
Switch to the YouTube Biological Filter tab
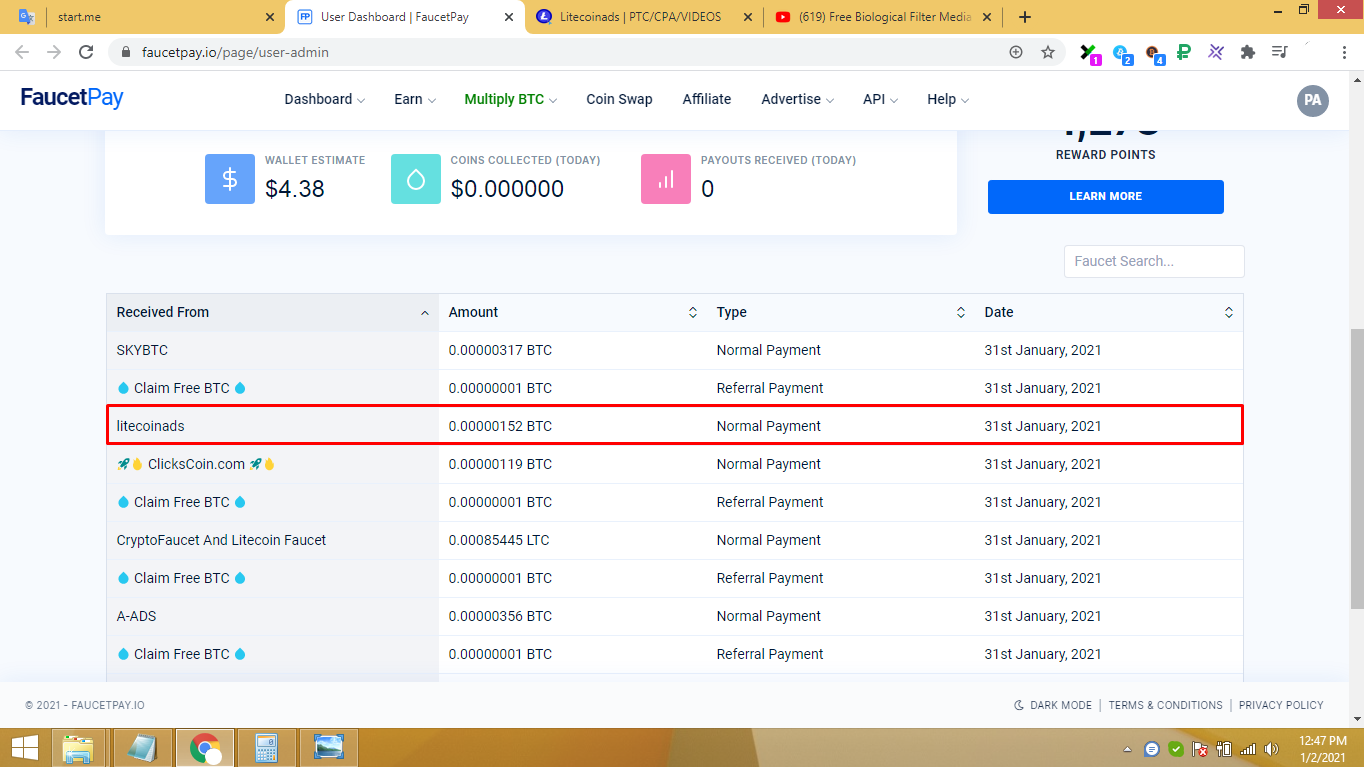(x=883, y=17)
